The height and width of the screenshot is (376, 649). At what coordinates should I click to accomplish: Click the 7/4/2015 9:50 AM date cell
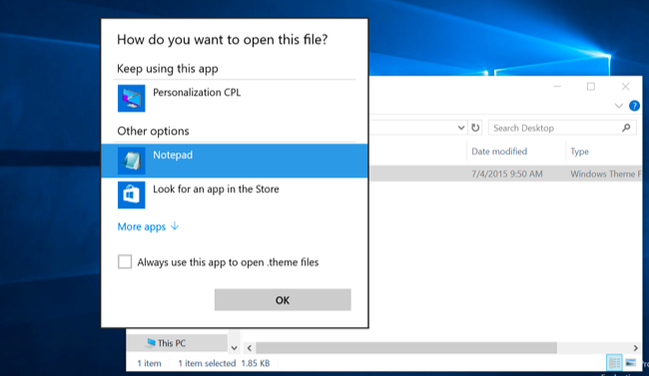507,174
